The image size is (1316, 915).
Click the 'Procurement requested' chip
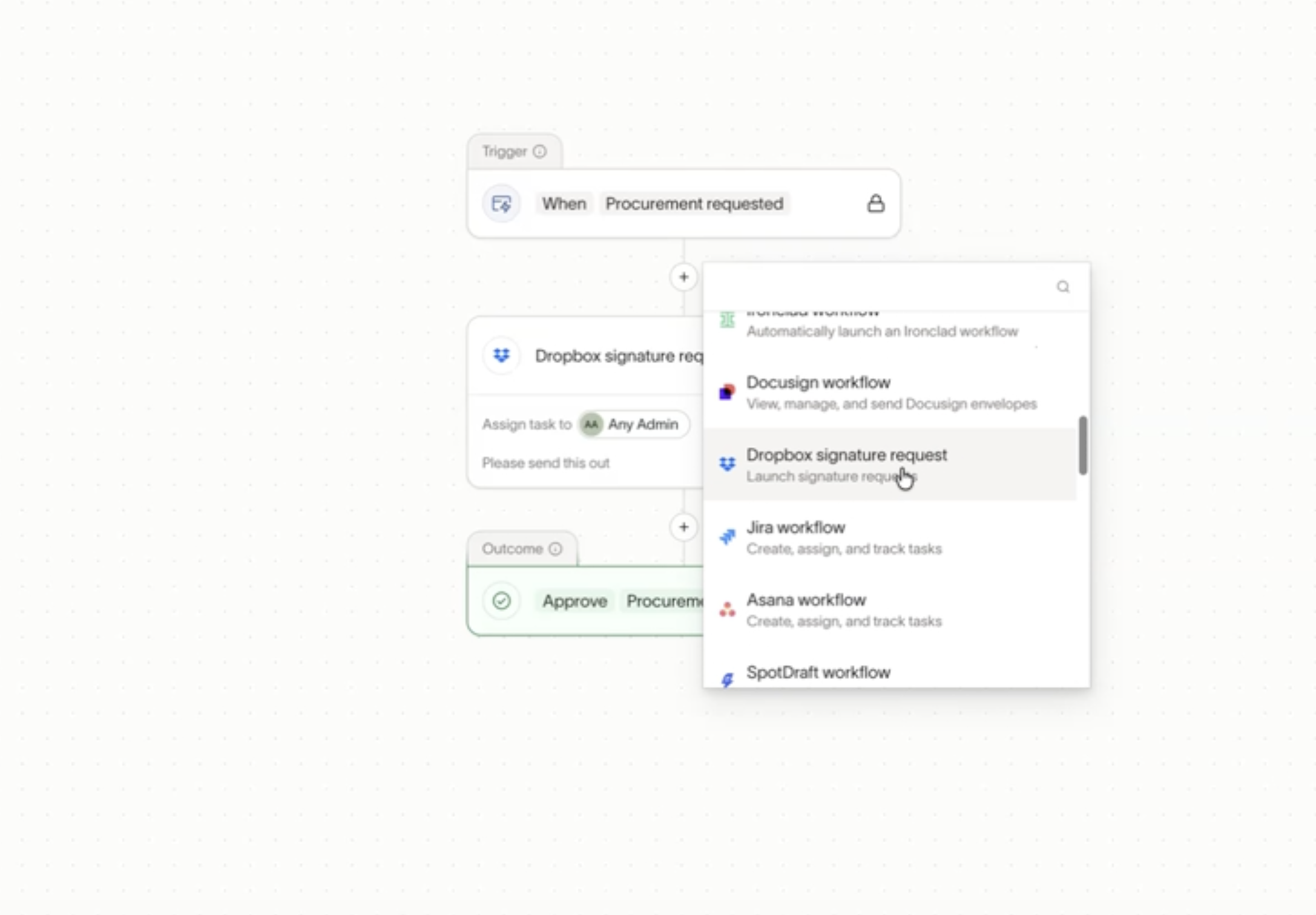point(694,204)
